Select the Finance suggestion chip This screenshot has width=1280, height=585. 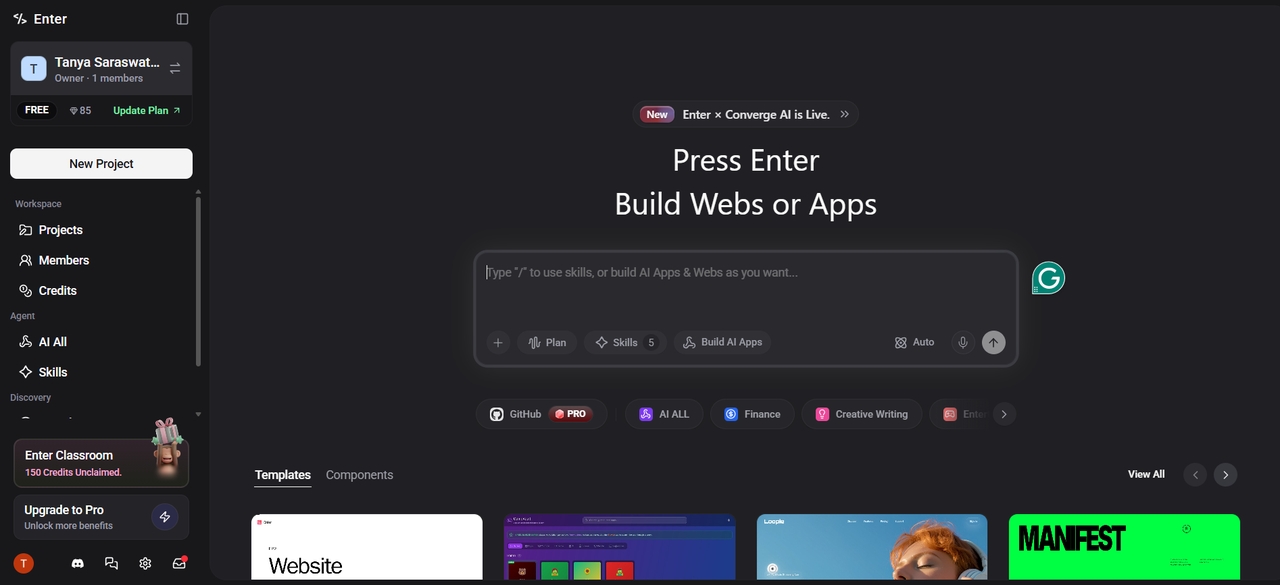pos(752,414)
